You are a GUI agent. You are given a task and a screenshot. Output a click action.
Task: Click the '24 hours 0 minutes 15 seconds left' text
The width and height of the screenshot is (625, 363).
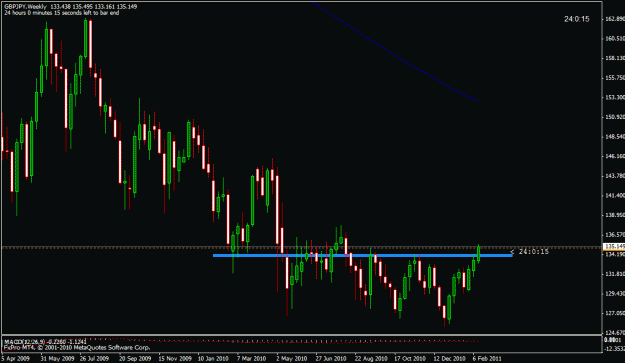pos(61,13)
